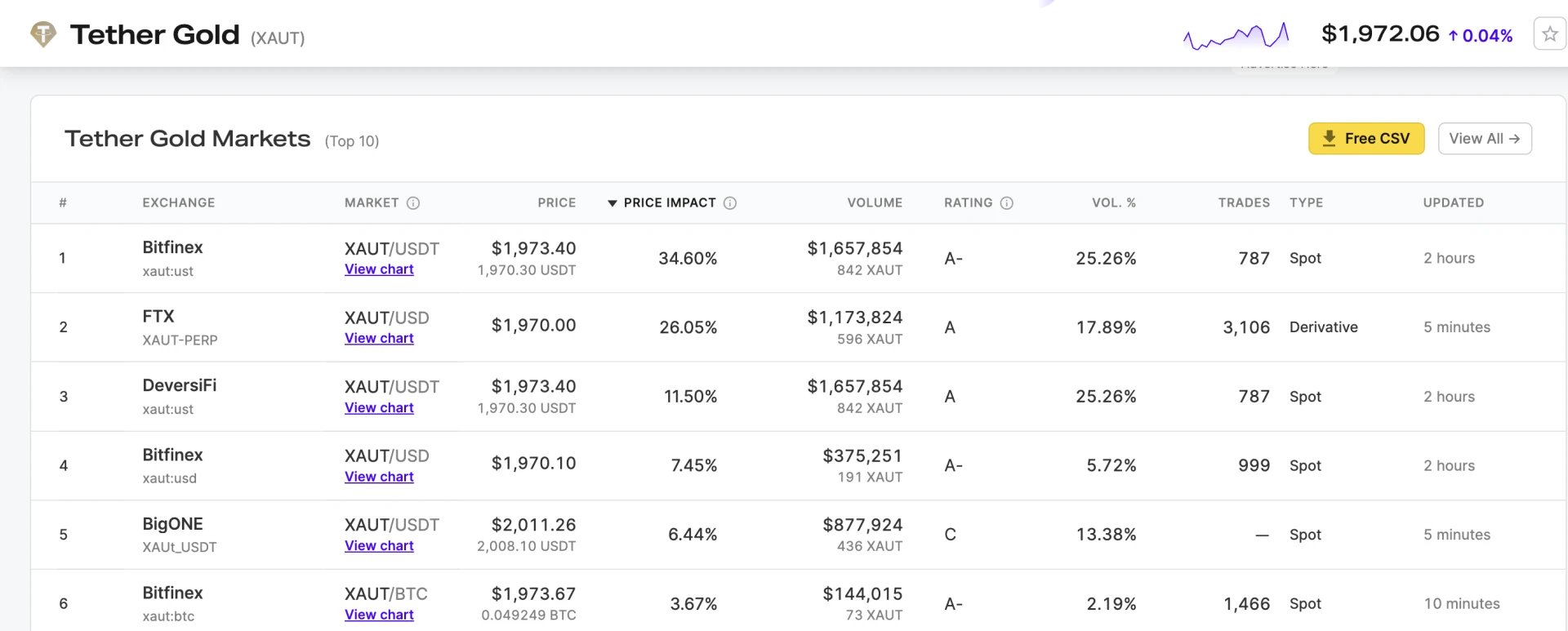
Task: Click the $2,011.26 BigONE price
Action: [533, 525]
